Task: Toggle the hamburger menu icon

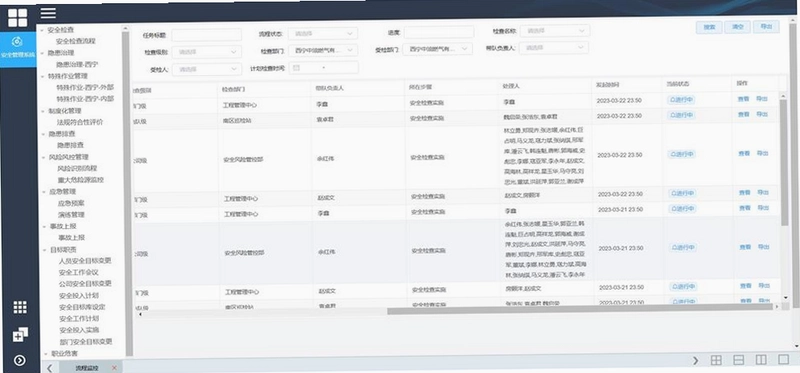Action: pyautogui.click(x=48, y=13)
